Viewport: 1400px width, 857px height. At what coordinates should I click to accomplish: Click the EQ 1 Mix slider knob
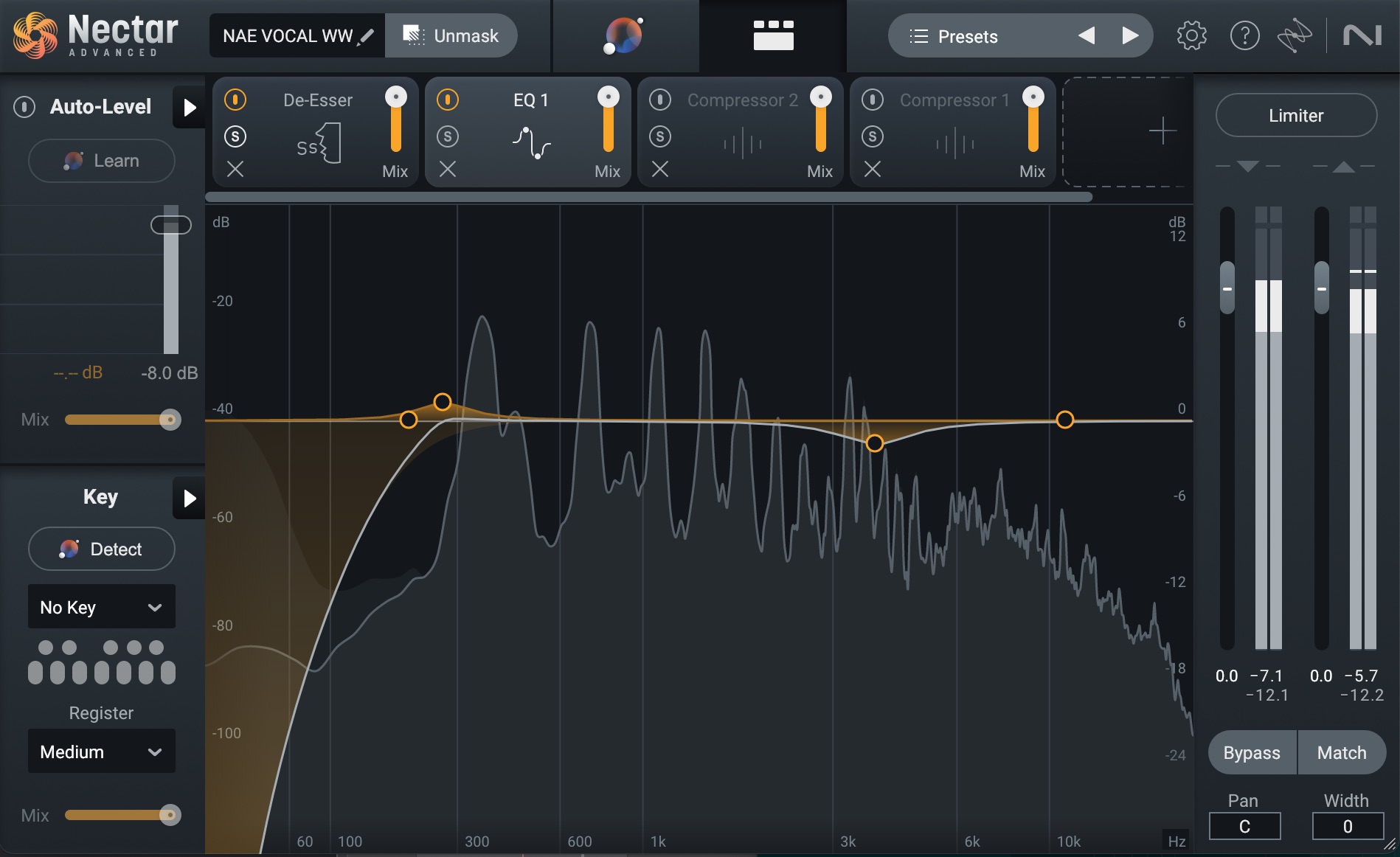pos(609,97)
